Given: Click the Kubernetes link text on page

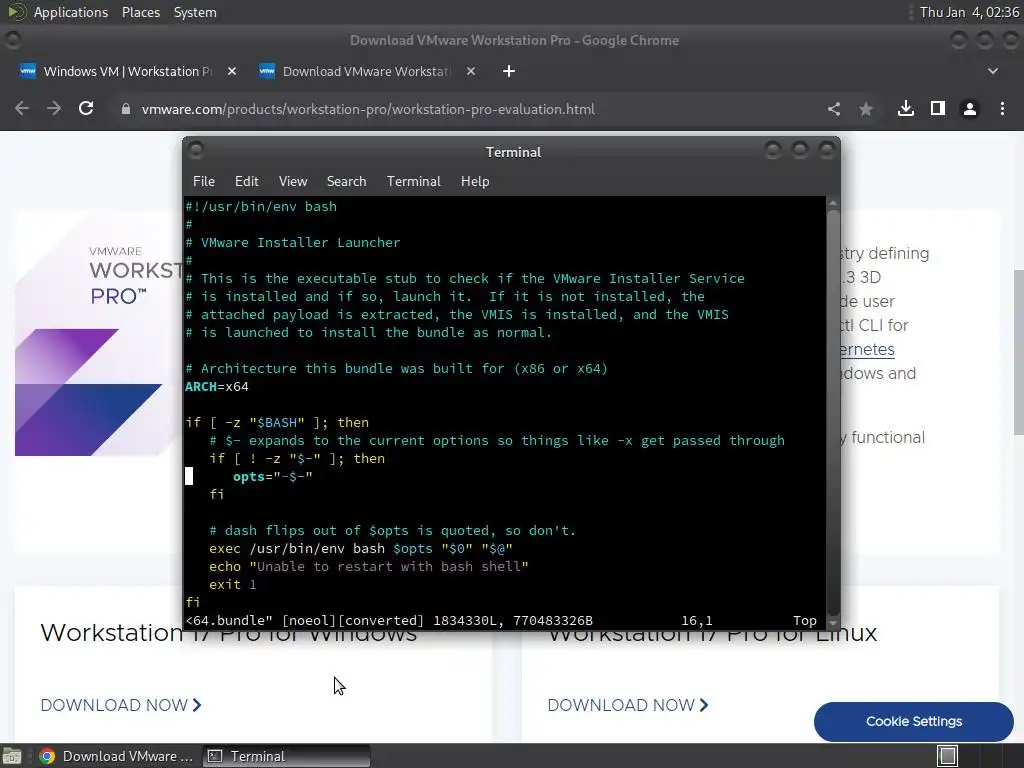Looking at the screenshot, I should [x=867, y=349].
